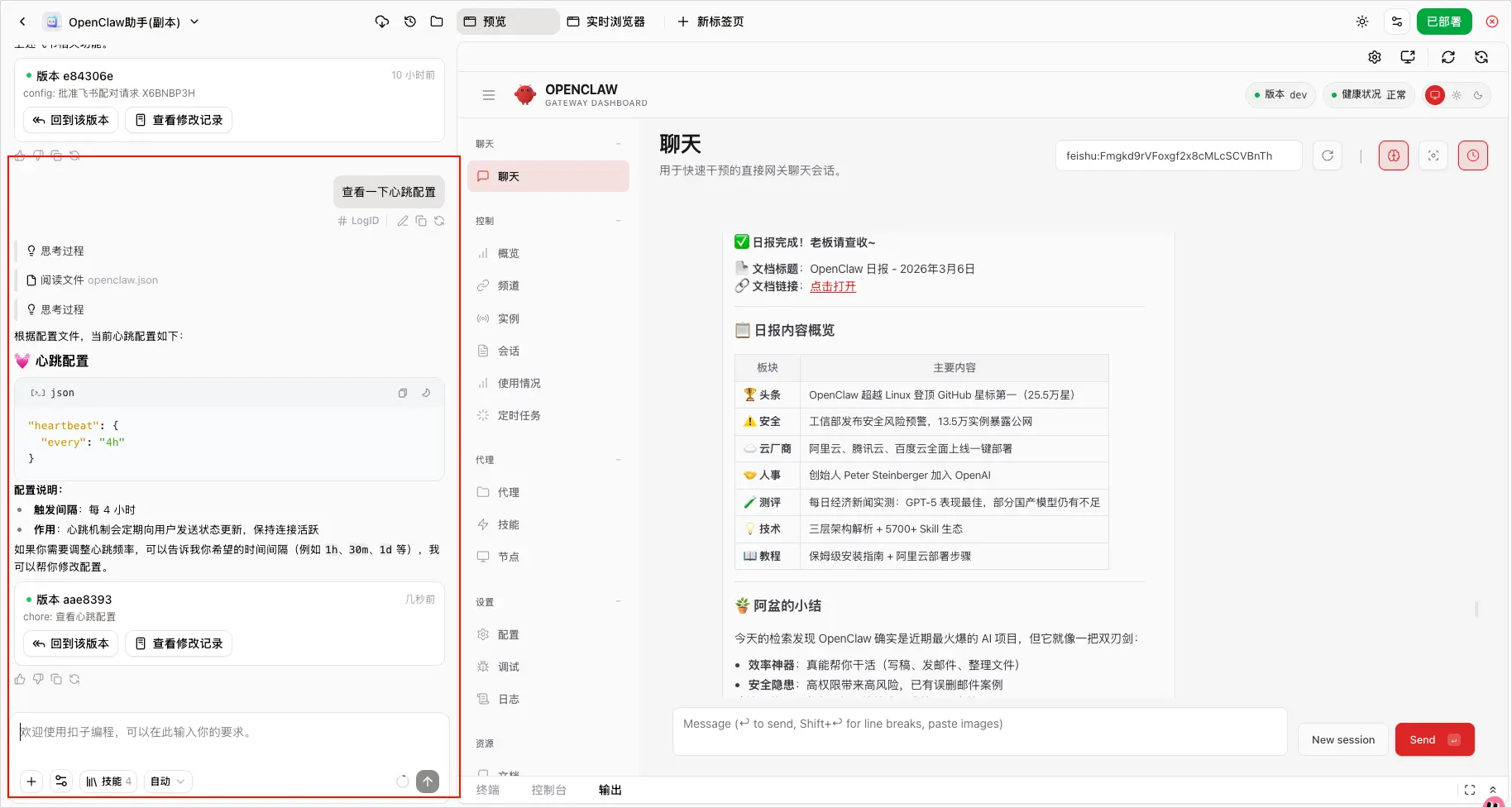Expand 阅读文件 openclaw.json step
Image resolution: width=1512 pixels, height=808 pixels.
pos(92,280)
